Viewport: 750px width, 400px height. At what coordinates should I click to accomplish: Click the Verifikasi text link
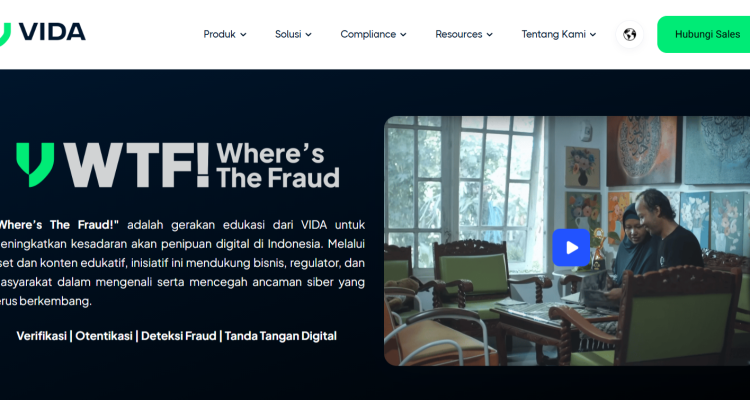pos(42,336)
